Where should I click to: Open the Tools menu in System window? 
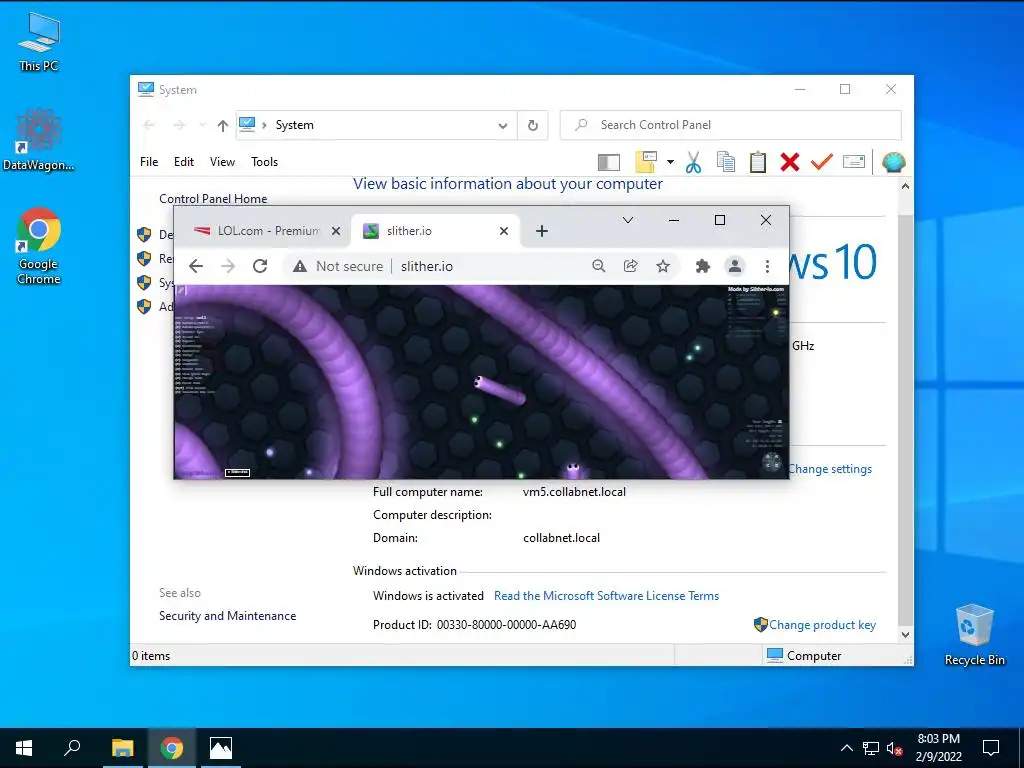pyautogui.click(x=264, y=161)
